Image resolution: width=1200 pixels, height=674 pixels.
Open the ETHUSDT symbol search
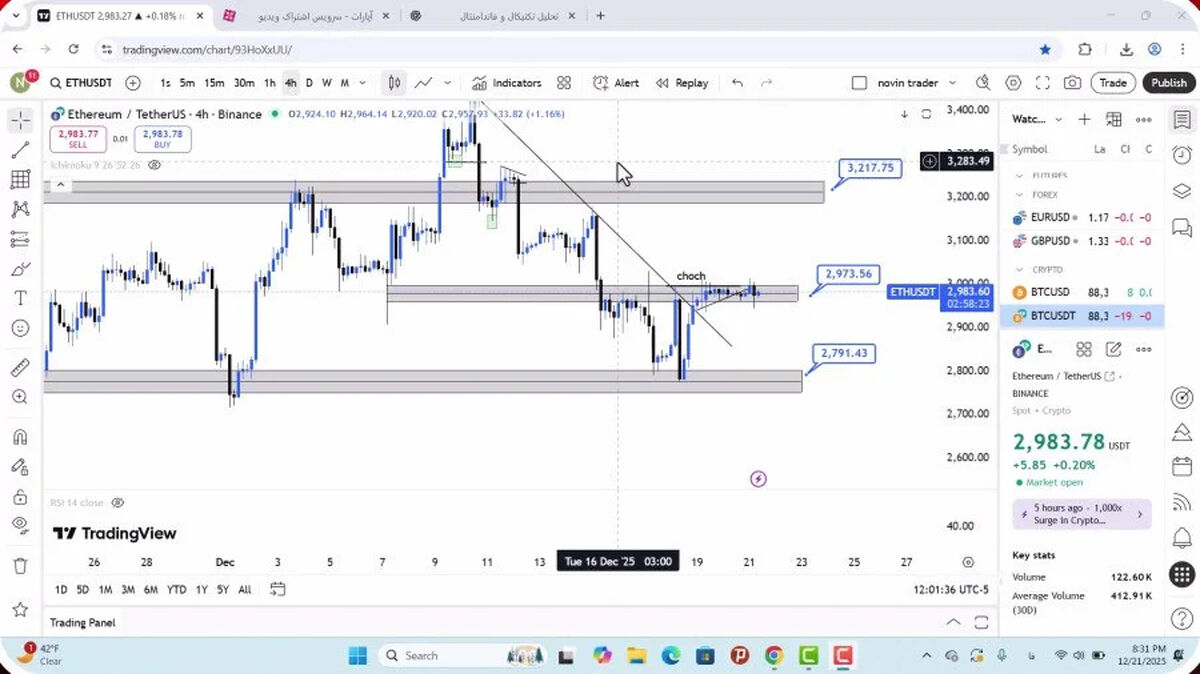pyautogui.click(x=81, y=83)
